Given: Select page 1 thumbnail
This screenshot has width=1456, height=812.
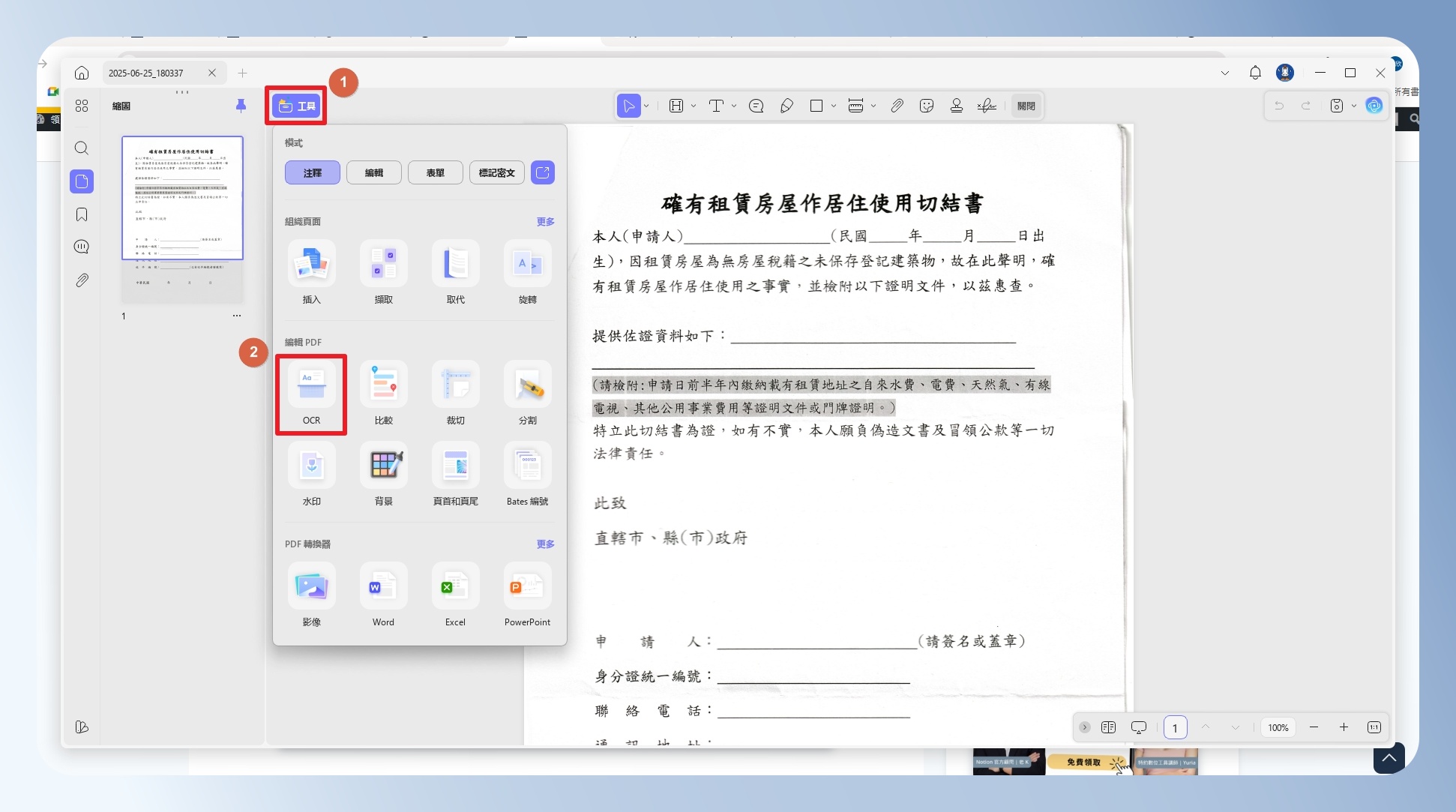Looking at the screenshot, I should (183, 219).
